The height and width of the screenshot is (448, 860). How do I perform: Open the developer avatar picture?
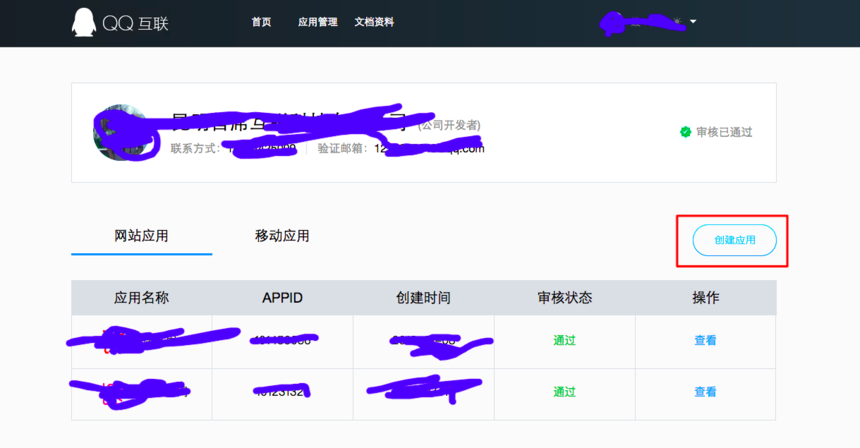[x=118, y=130]
